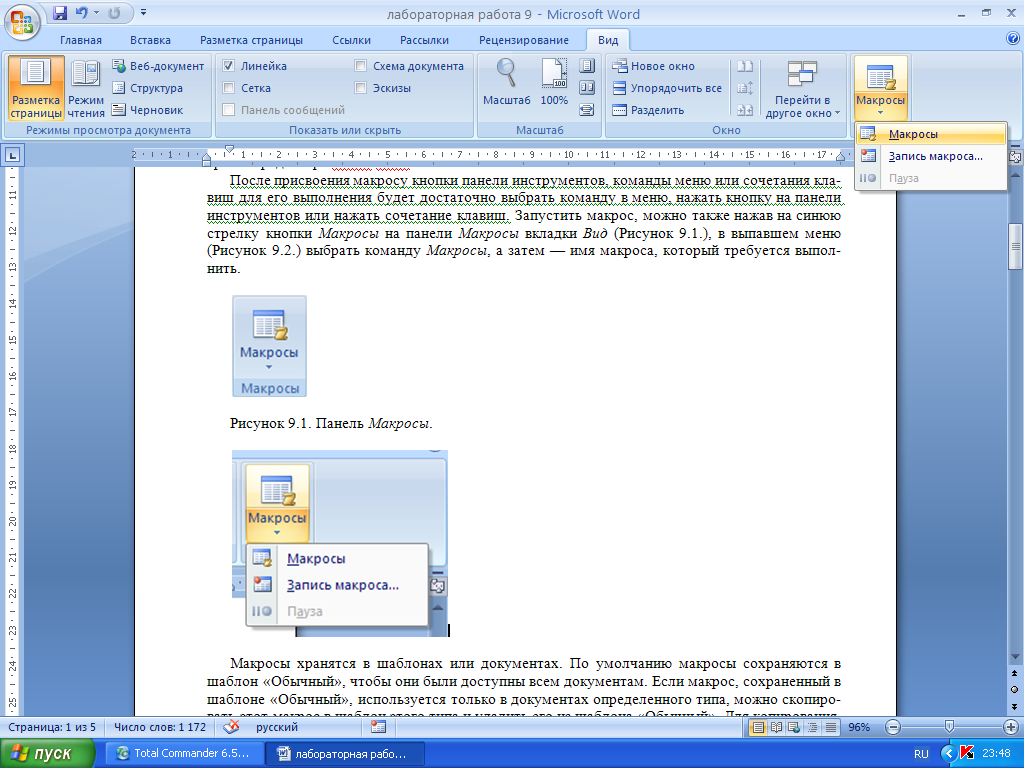Redo action in quick access toolbar

(x=115, y=13)
